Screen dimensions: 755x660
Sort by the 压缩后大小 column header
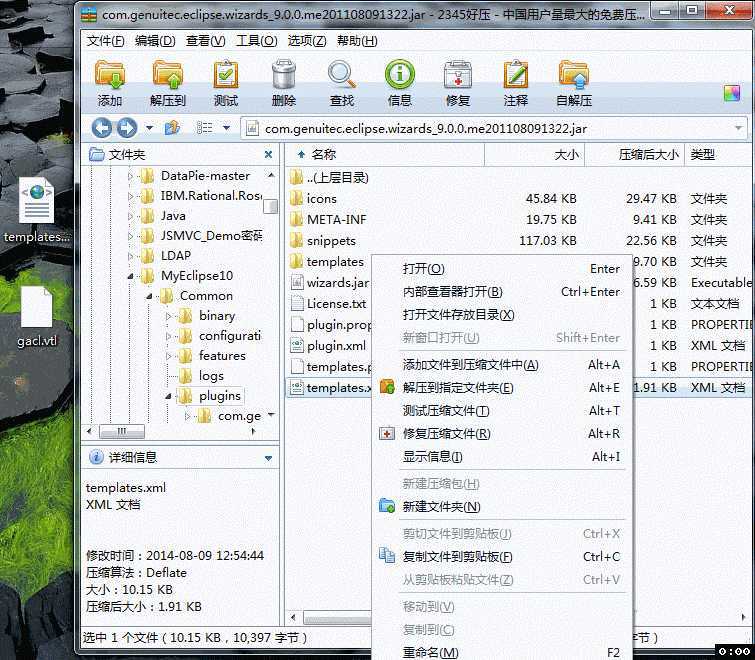635,155
